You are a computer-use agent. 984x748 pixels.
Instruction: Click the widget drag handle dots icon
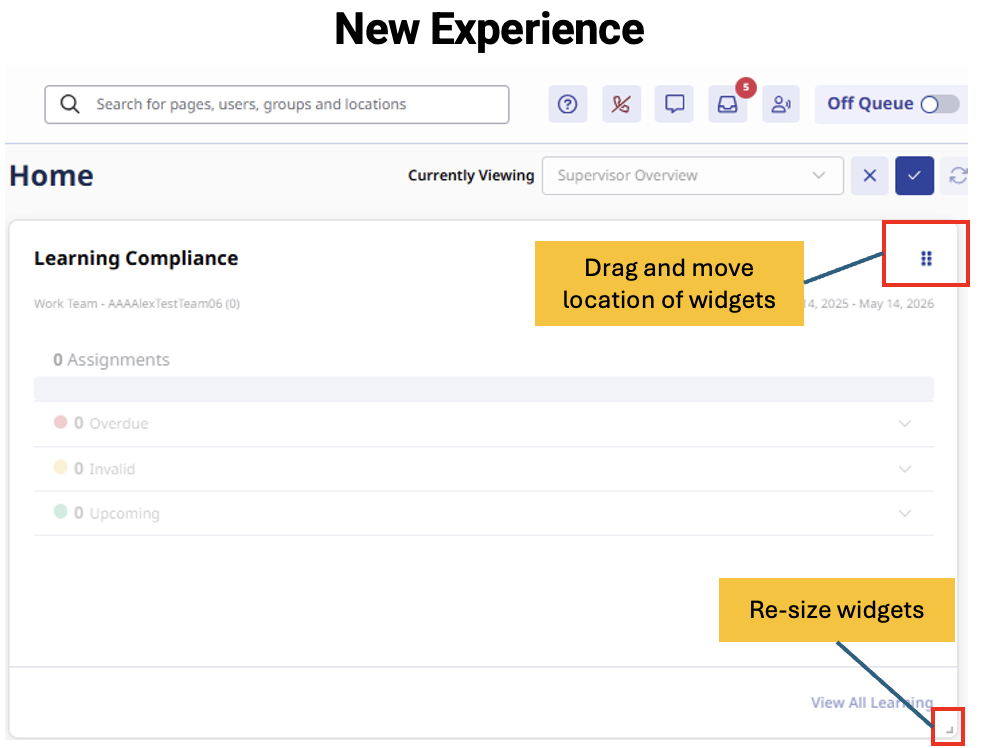pos(926,259)
